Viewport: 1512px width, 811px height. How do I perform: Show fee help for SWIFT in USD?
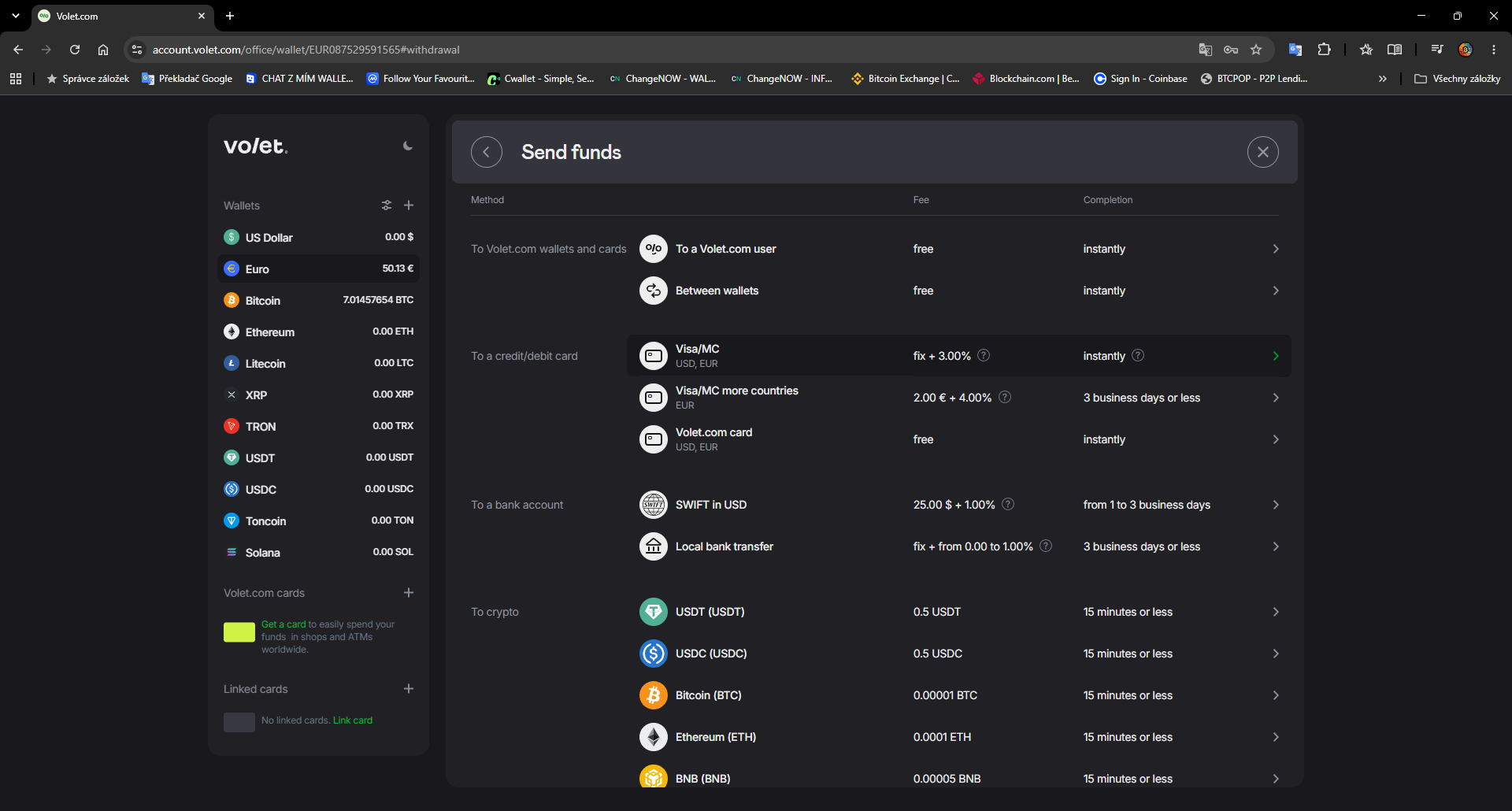(x=1008, y=504)
